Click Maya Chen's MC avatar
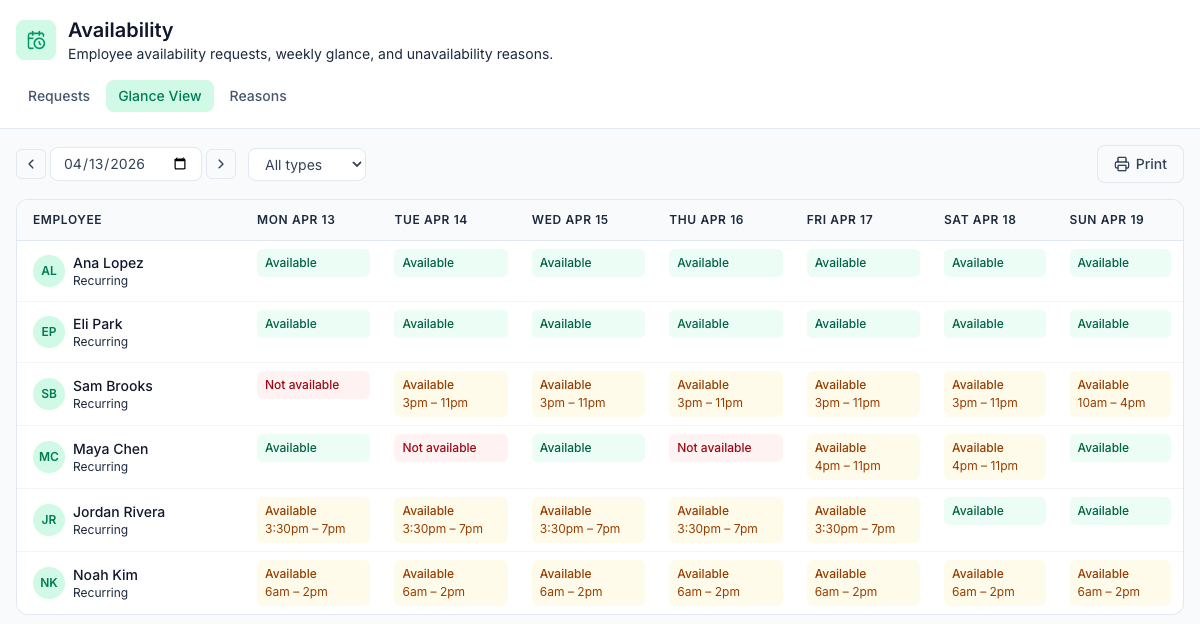 [49, 457]
